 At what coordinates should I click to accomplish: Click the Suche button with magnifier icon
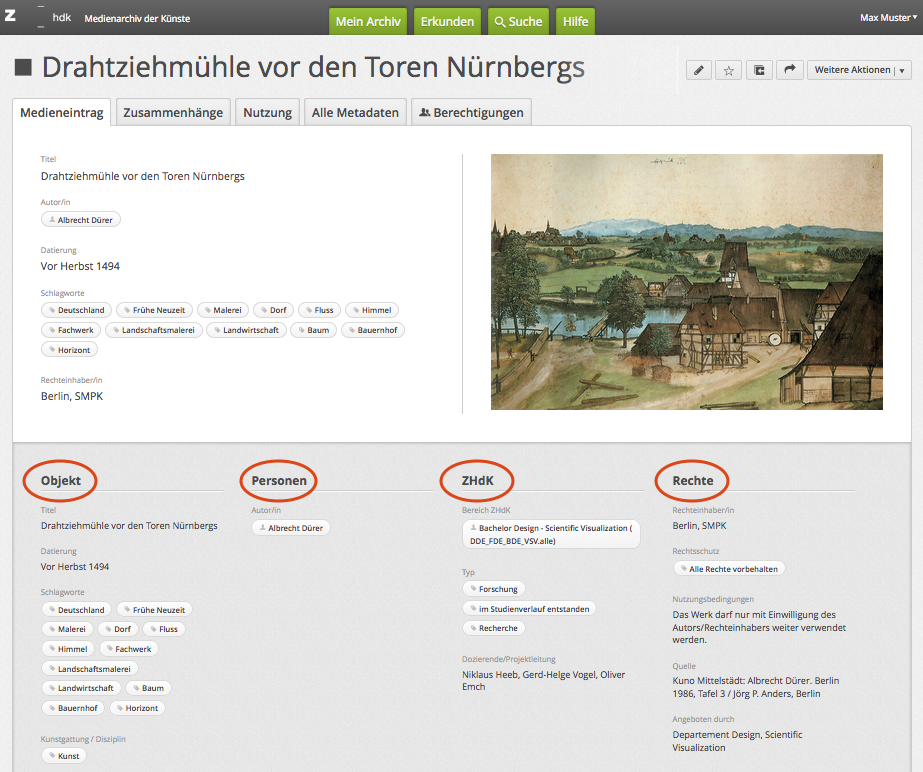tap(518, 21)
